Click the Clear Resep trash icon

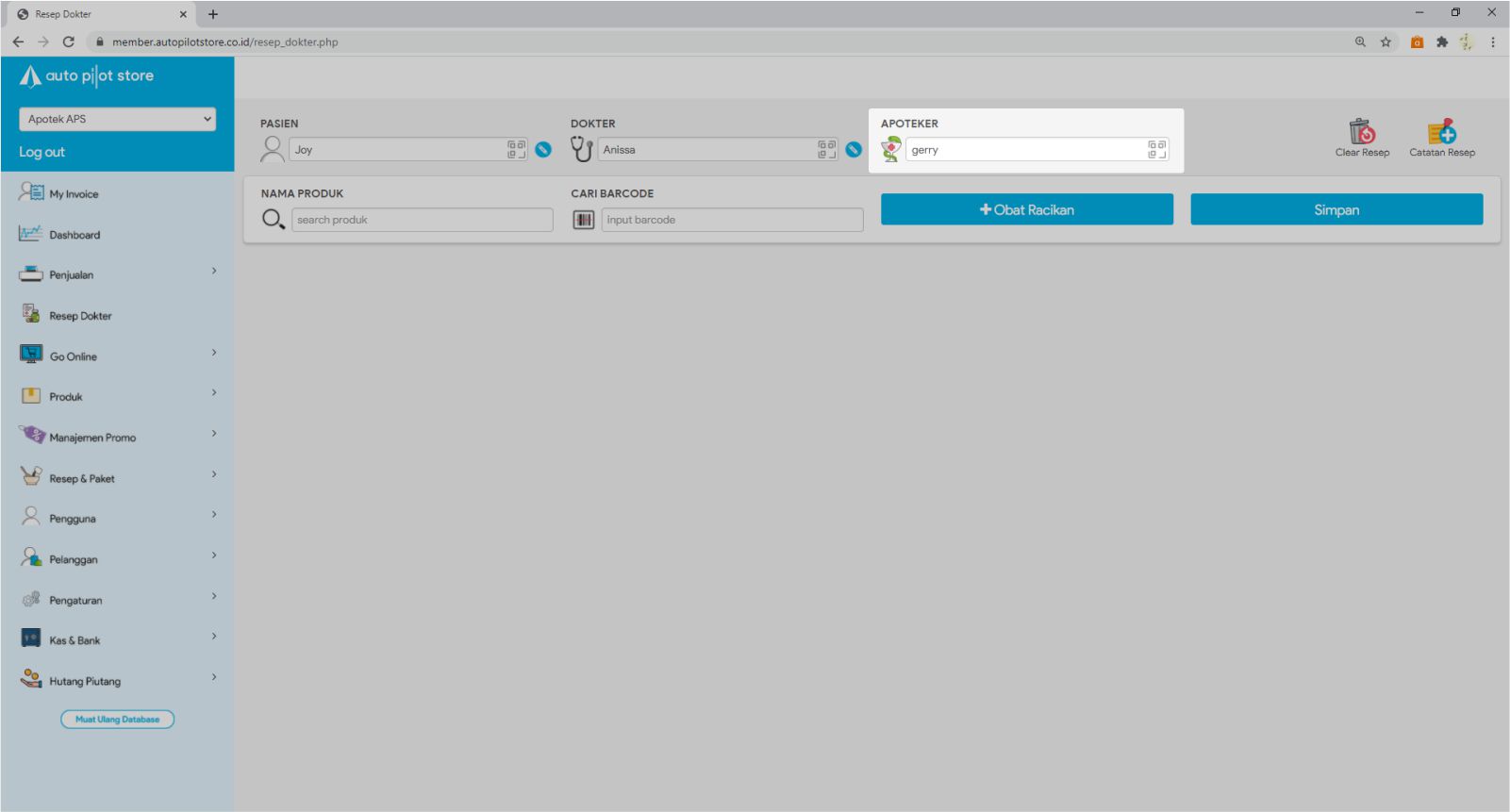coord(1361,132)
